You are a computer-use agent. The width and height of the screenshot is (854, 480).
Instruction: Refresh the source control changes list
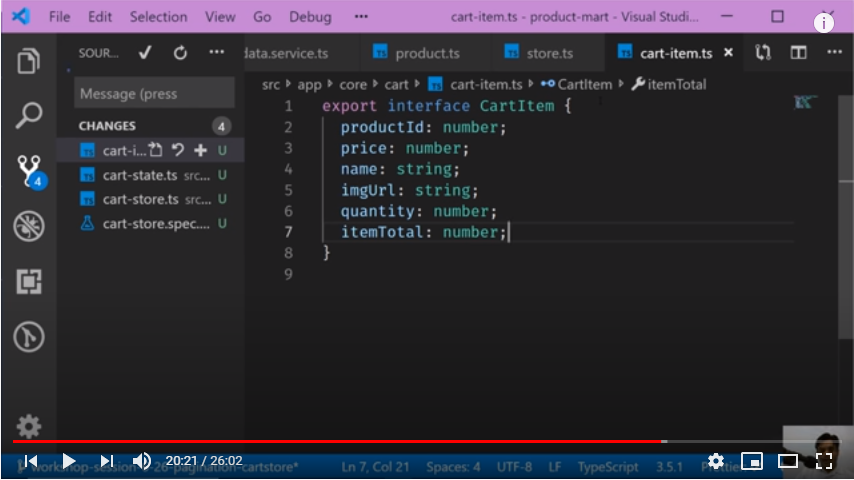tap(180, 52)
